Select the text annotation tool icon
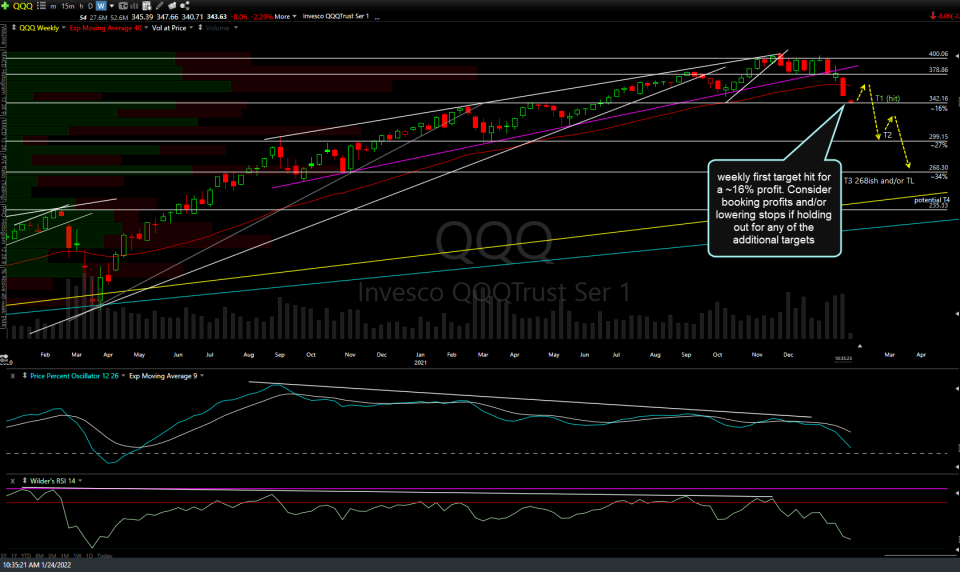960x572 pixels. pyautogui.click(x=123, y=6)
